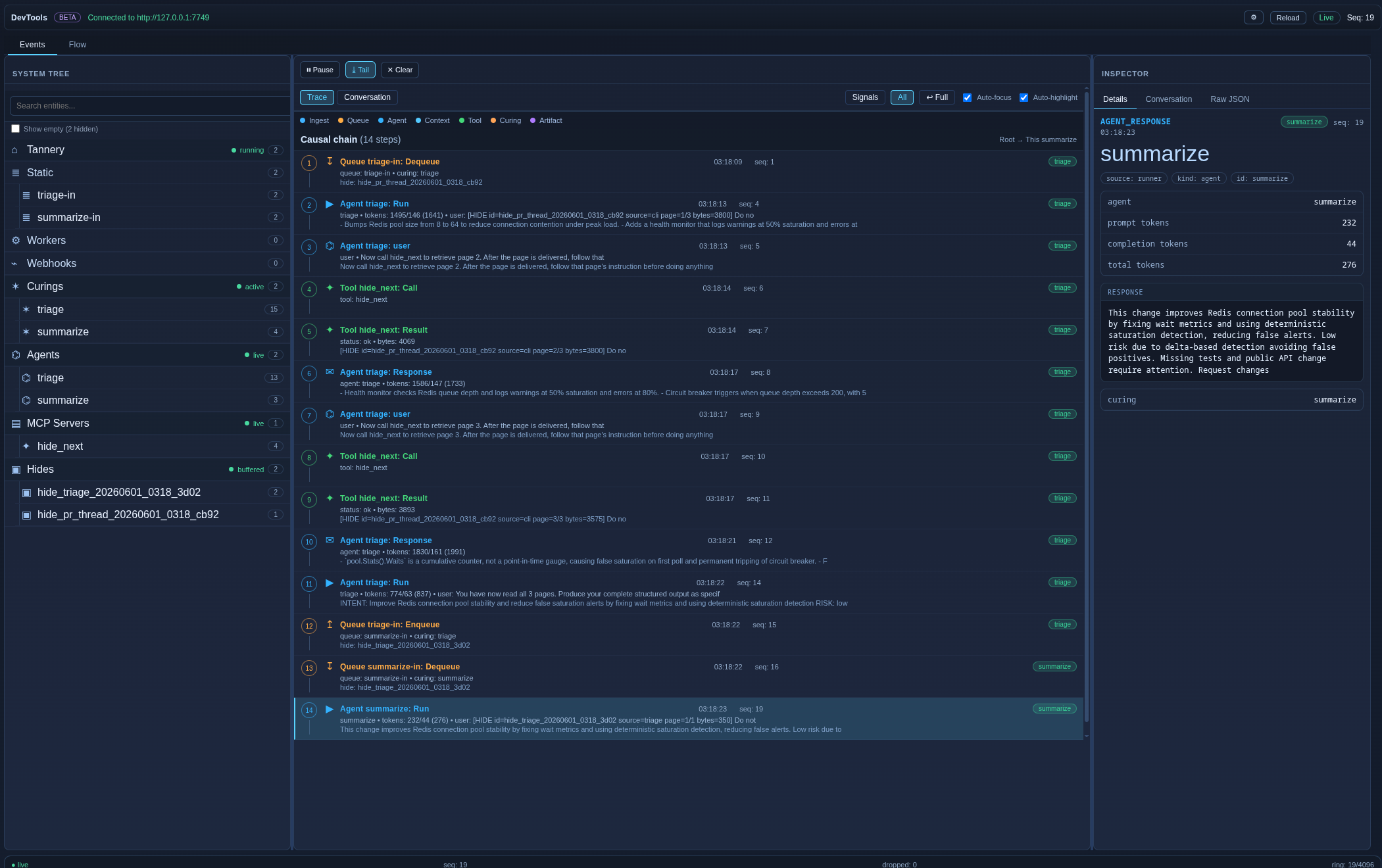Select the Signals filter toggle
Screen dimensions: 1382x868
(865, 97)
